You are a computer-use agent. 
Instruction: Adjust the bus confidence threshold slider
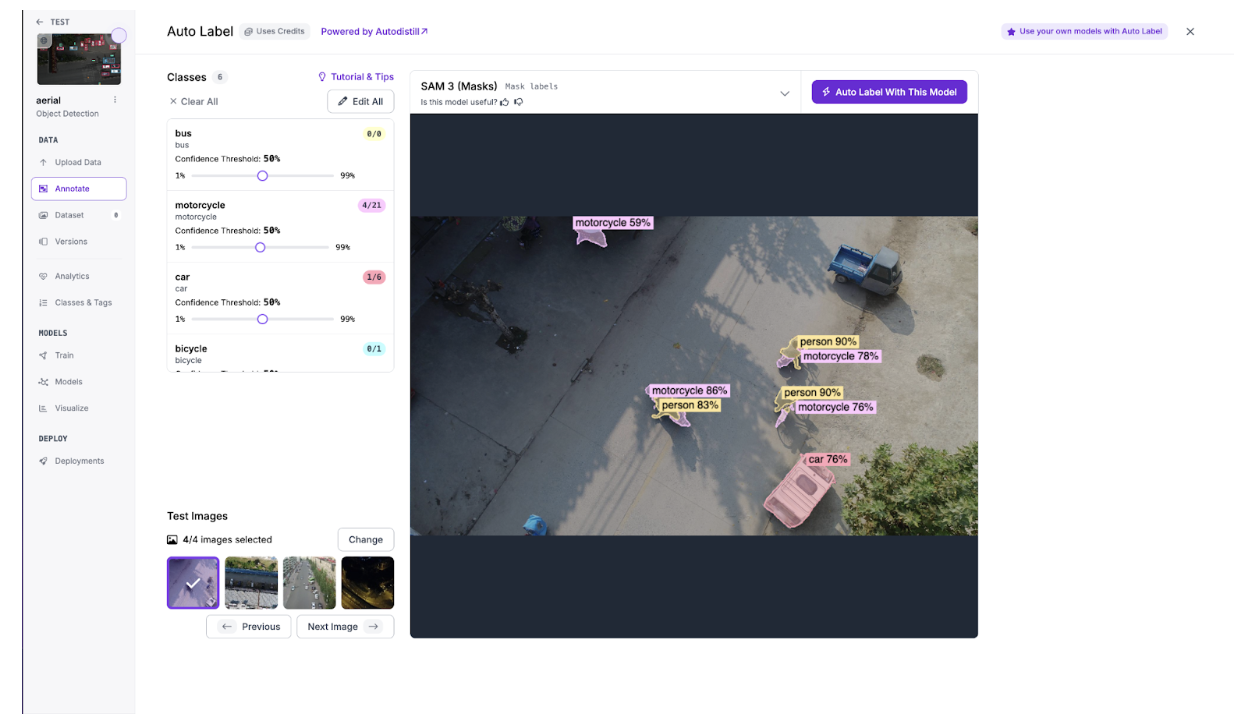pyautogui.click(x=262, y=175)
